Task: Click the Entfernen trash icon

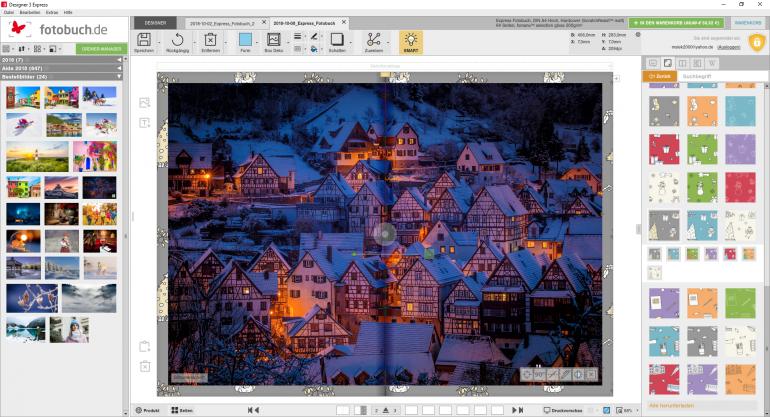Action: point(210,40)
